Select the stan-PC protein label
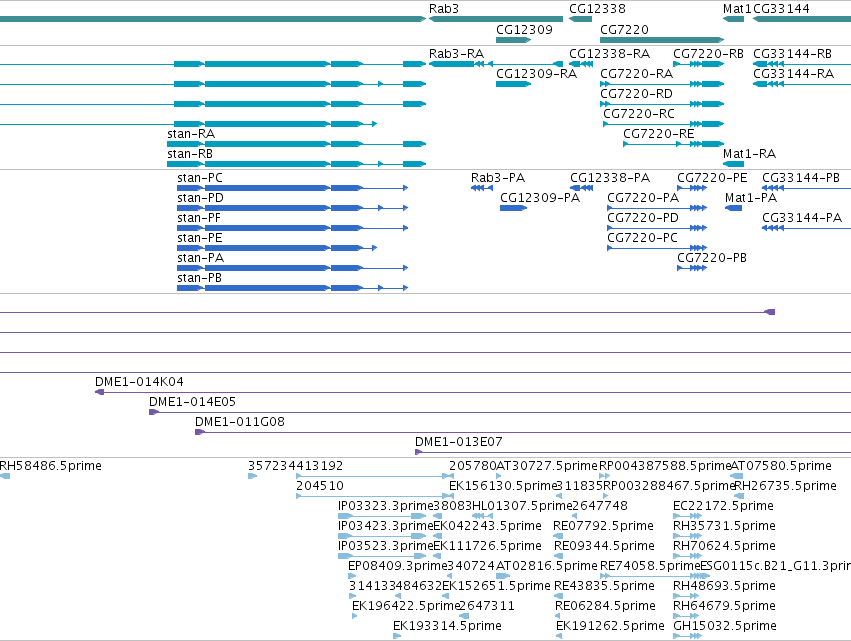This screenshot has height=641, width=851. coord(200,178)
